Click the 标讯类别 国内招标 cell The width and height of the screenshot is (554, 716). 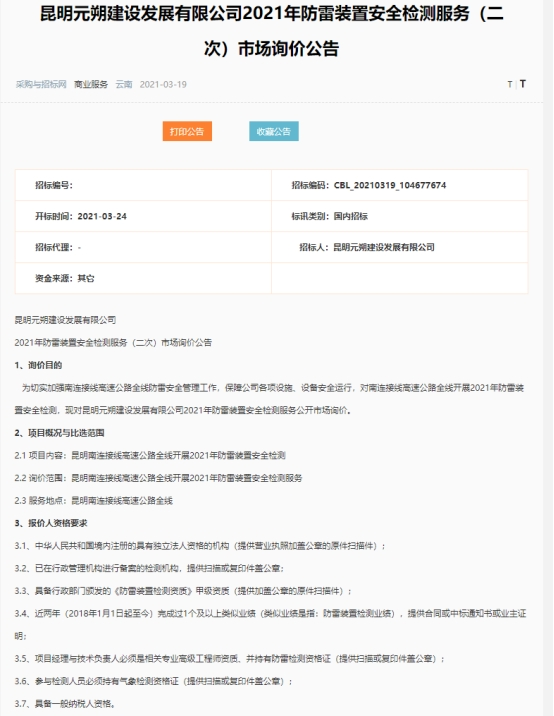(400, 216)
